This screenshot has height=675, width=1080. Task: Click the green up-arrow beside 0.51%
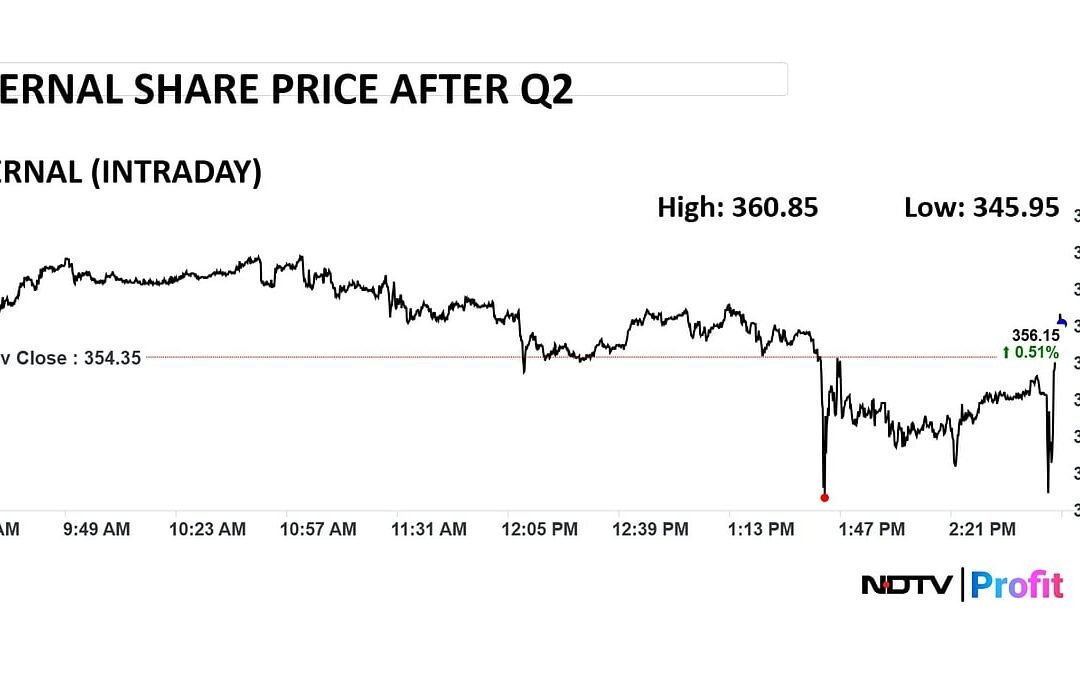tap(1006, 352)
